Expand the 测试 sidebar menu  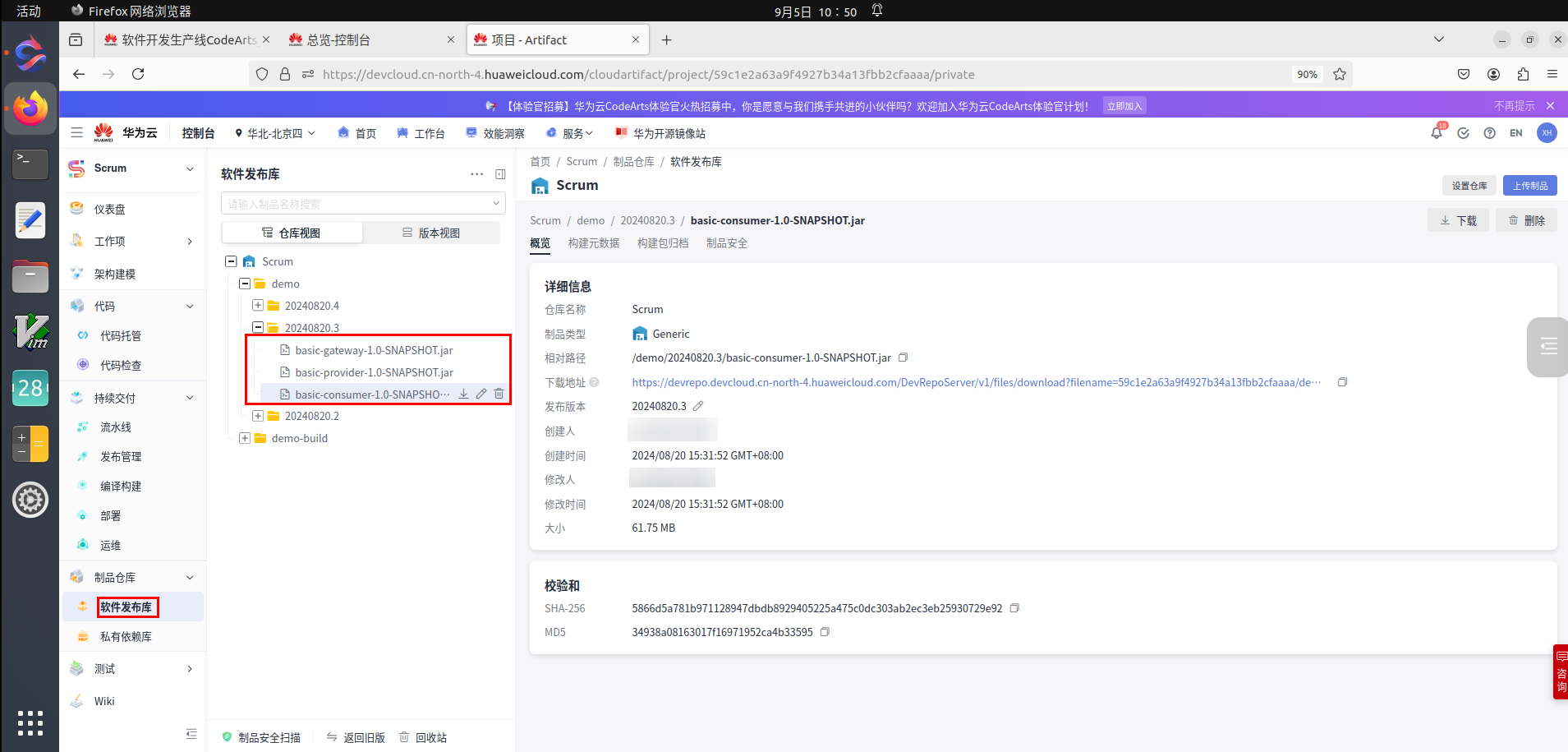[190, 669]
